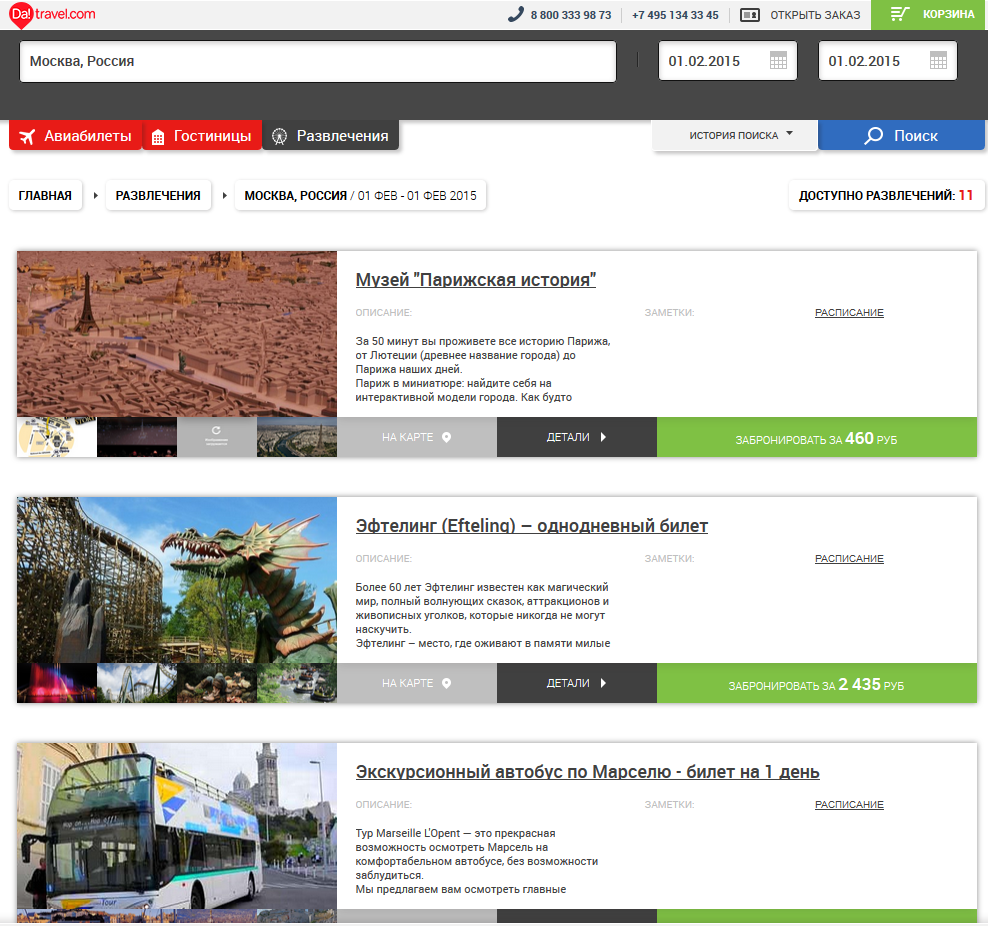
Task: Open the Корзина cart button
Action: tap(929, 14)
